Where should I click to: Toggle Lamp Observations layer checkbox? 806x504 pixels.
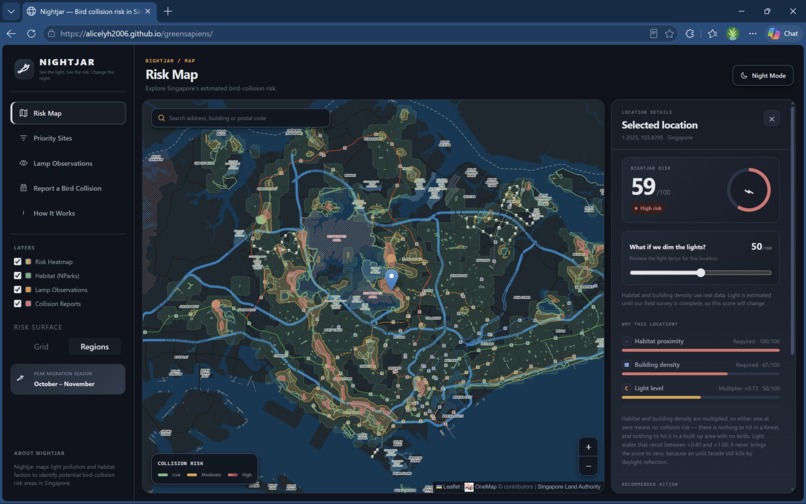tap(17, 290)
